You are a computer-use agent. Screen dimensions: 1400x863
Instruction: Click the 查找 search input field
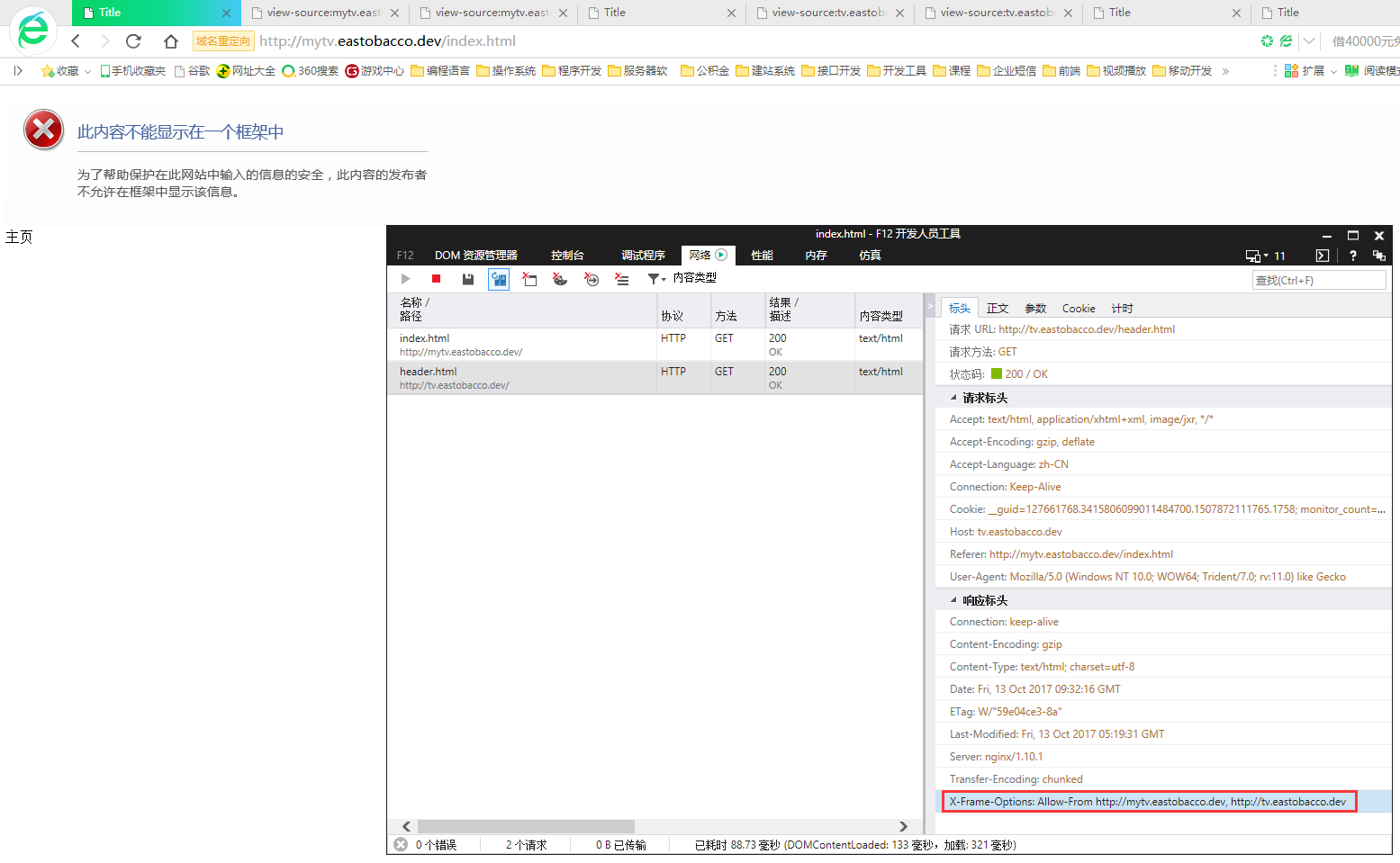tap(1318, 280)
